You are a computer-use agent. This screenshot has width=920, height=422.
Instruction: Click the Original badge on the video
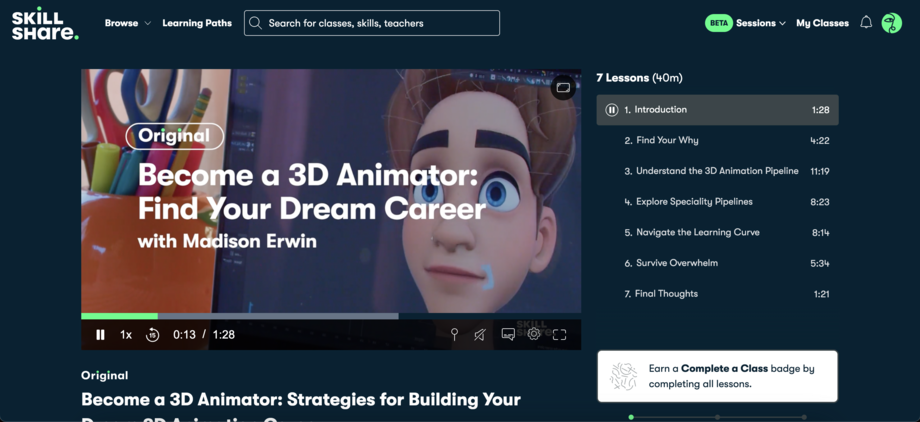pyautogui.click(x=174, y=136)
